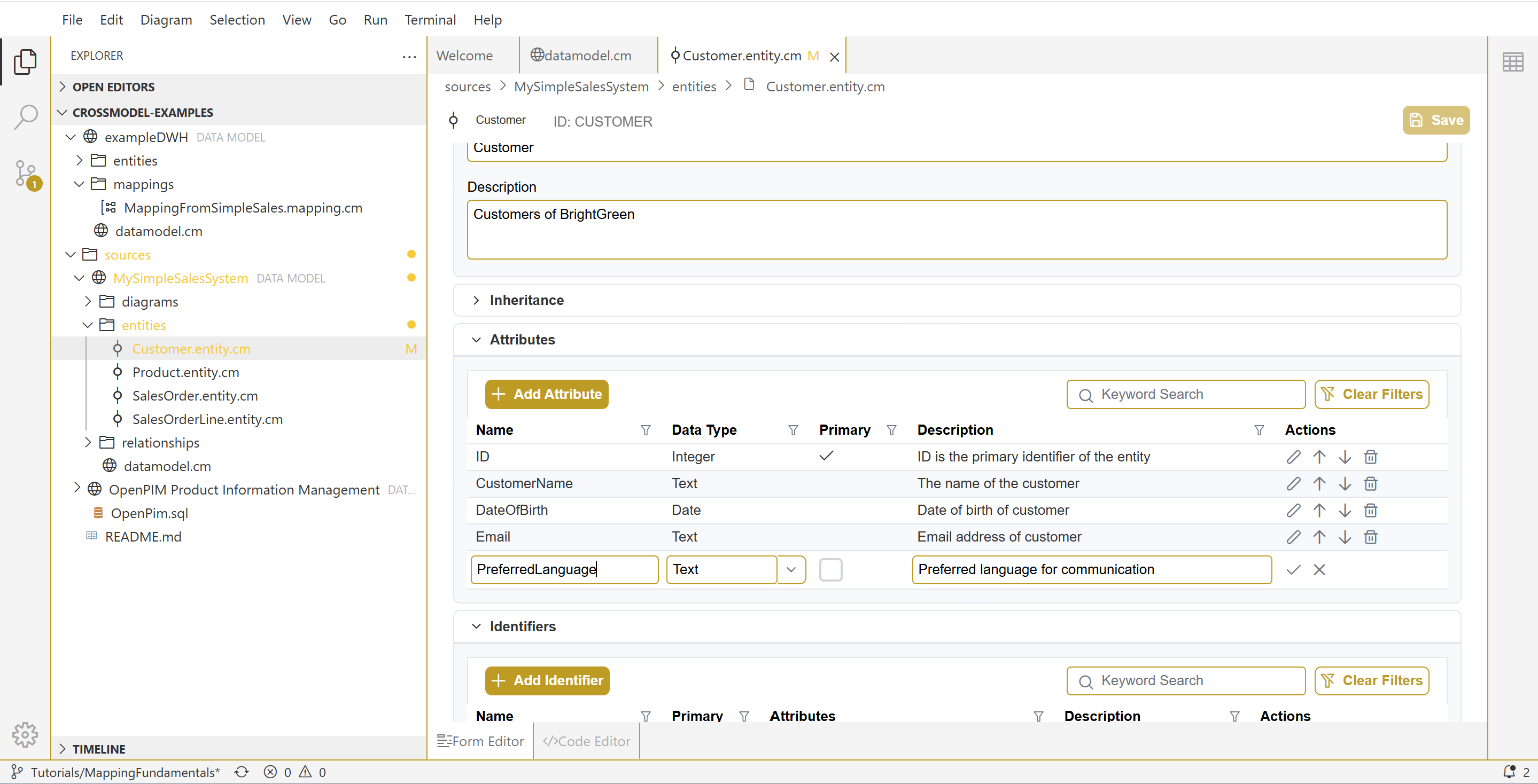Open the Source Control view
Screen dimensions: 1538x784
pyautogui.click(x=26, y=174)
